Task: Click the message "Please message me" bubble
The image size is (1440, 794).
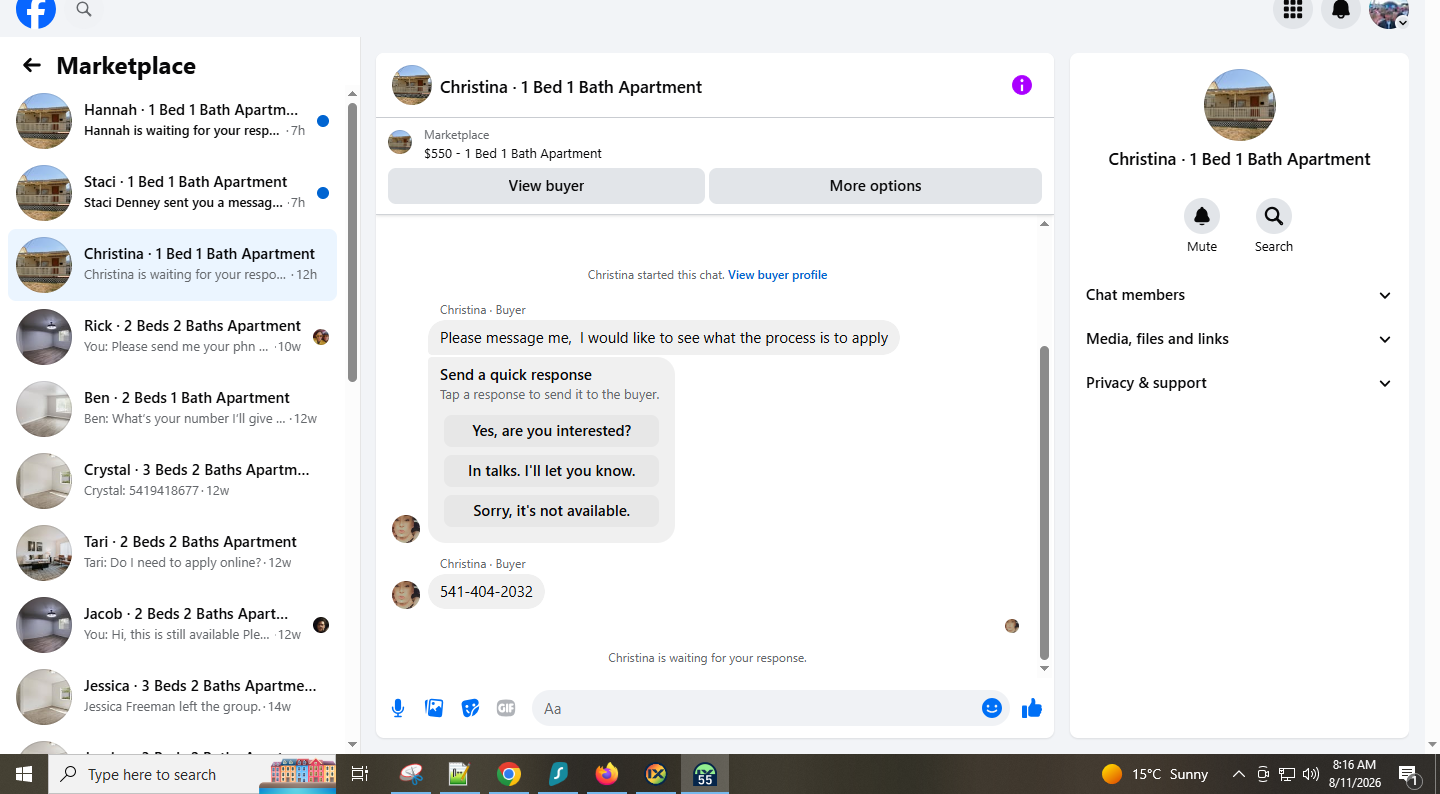Action: [664, 338]
